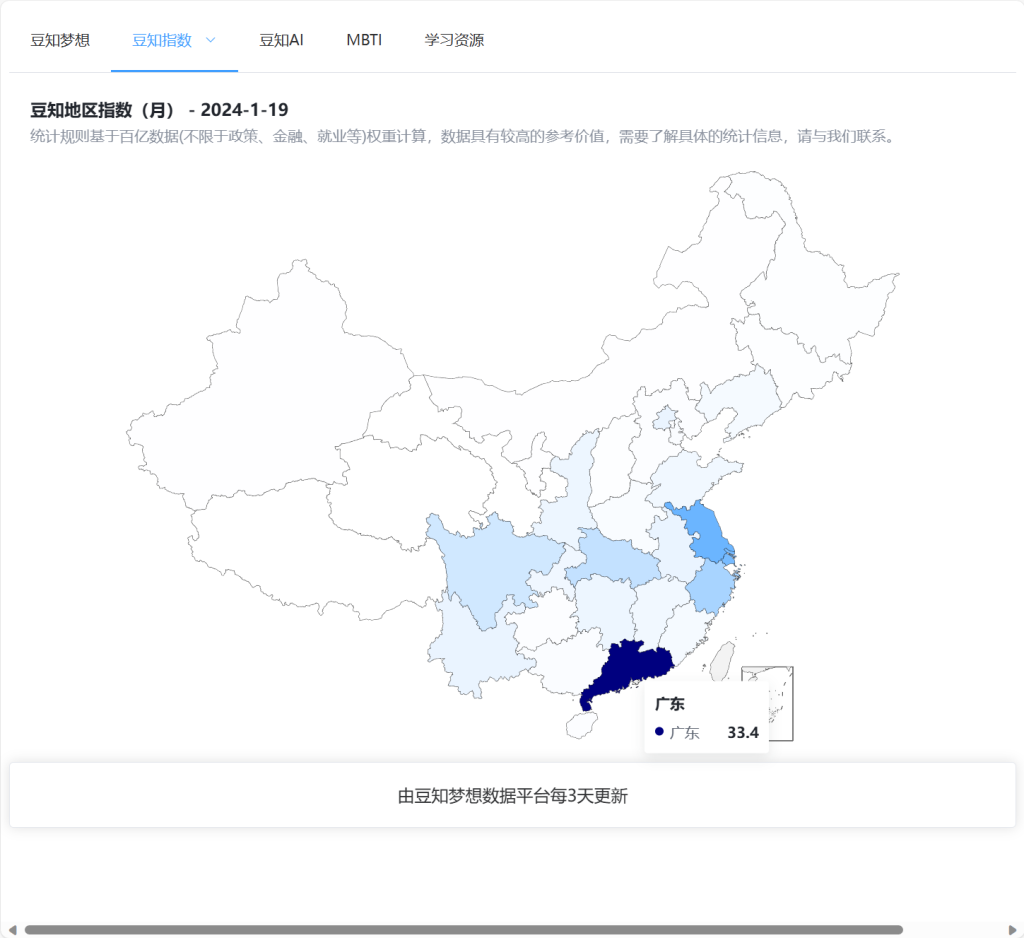Click Hainan island on the map
Viewport: 1024px width, 938px height.
click(x=582, y=725)
